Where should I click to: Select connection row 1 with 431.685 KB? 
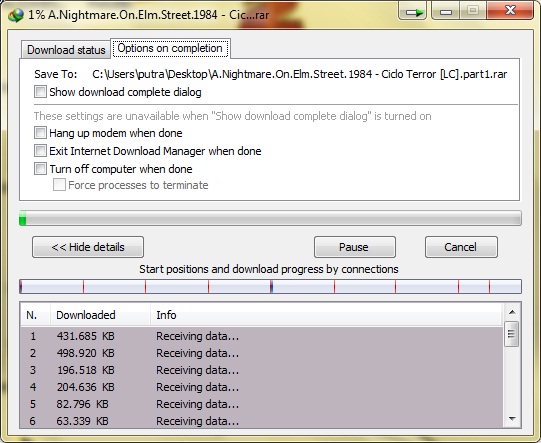point(262,336)
